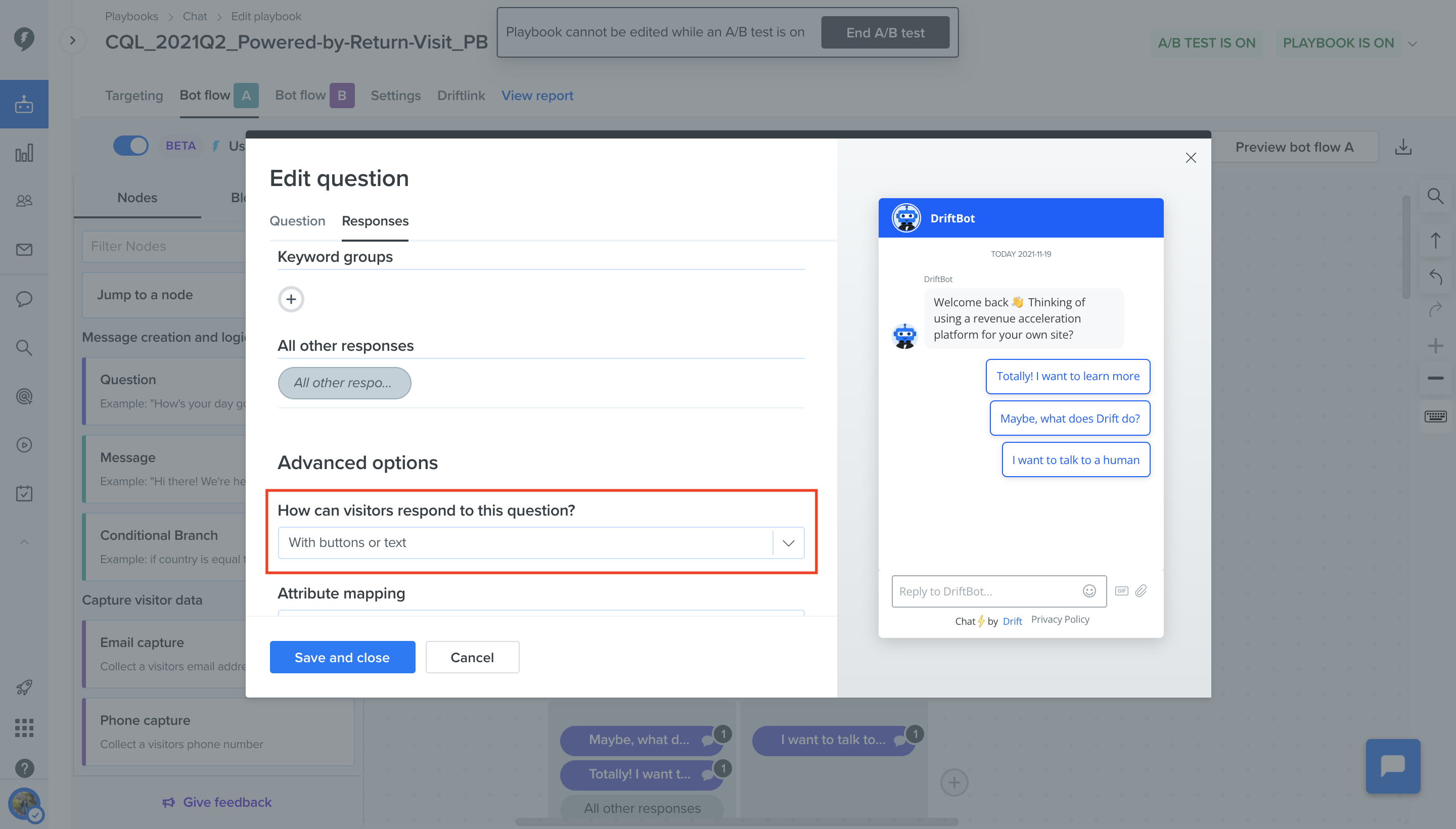Open the View report link
Viewport: 1456px width, 829px height.
[537, 96]
